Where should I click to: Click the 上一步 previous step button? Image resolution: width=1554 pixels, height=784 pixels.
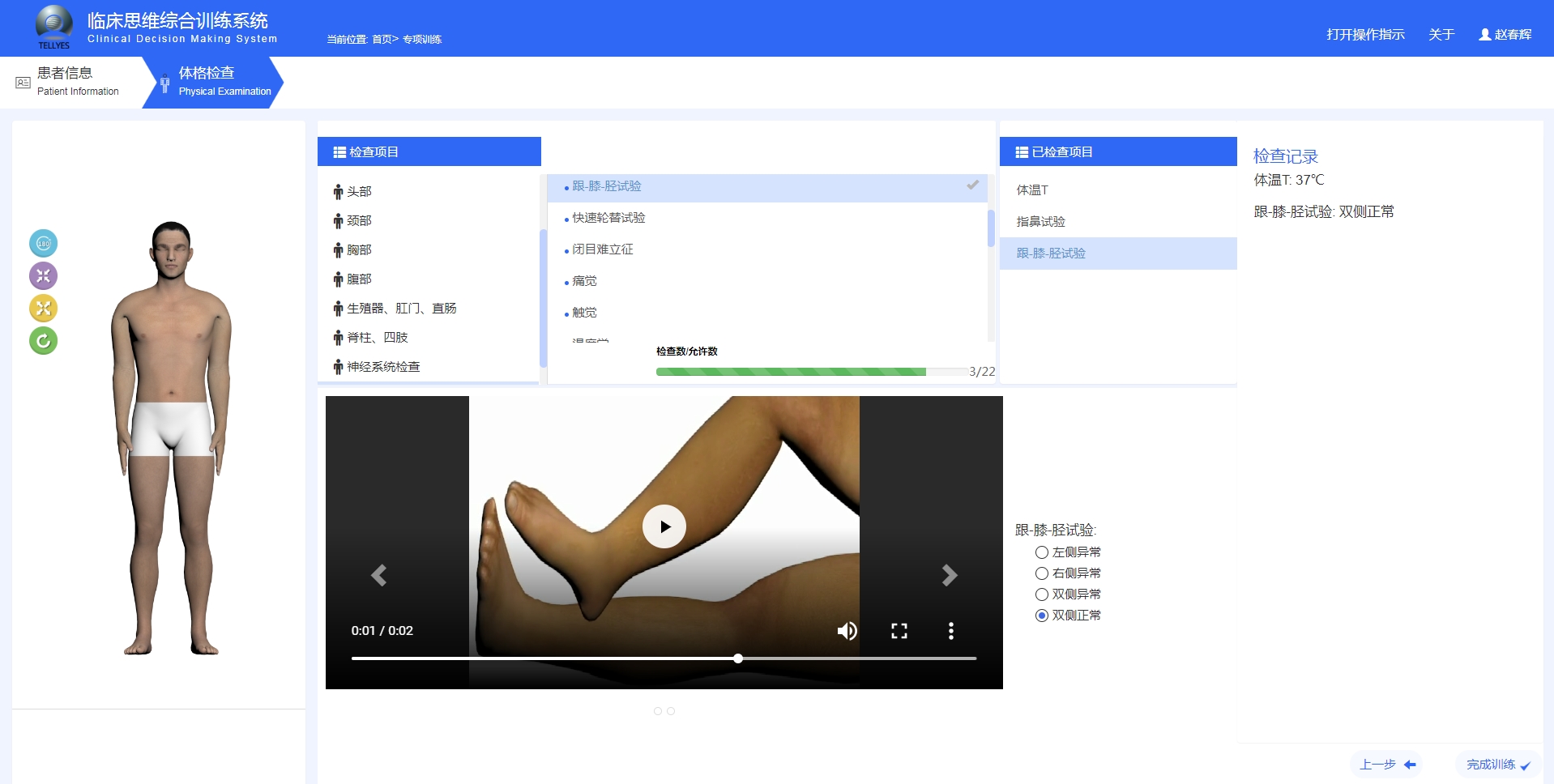point(1387,765)
